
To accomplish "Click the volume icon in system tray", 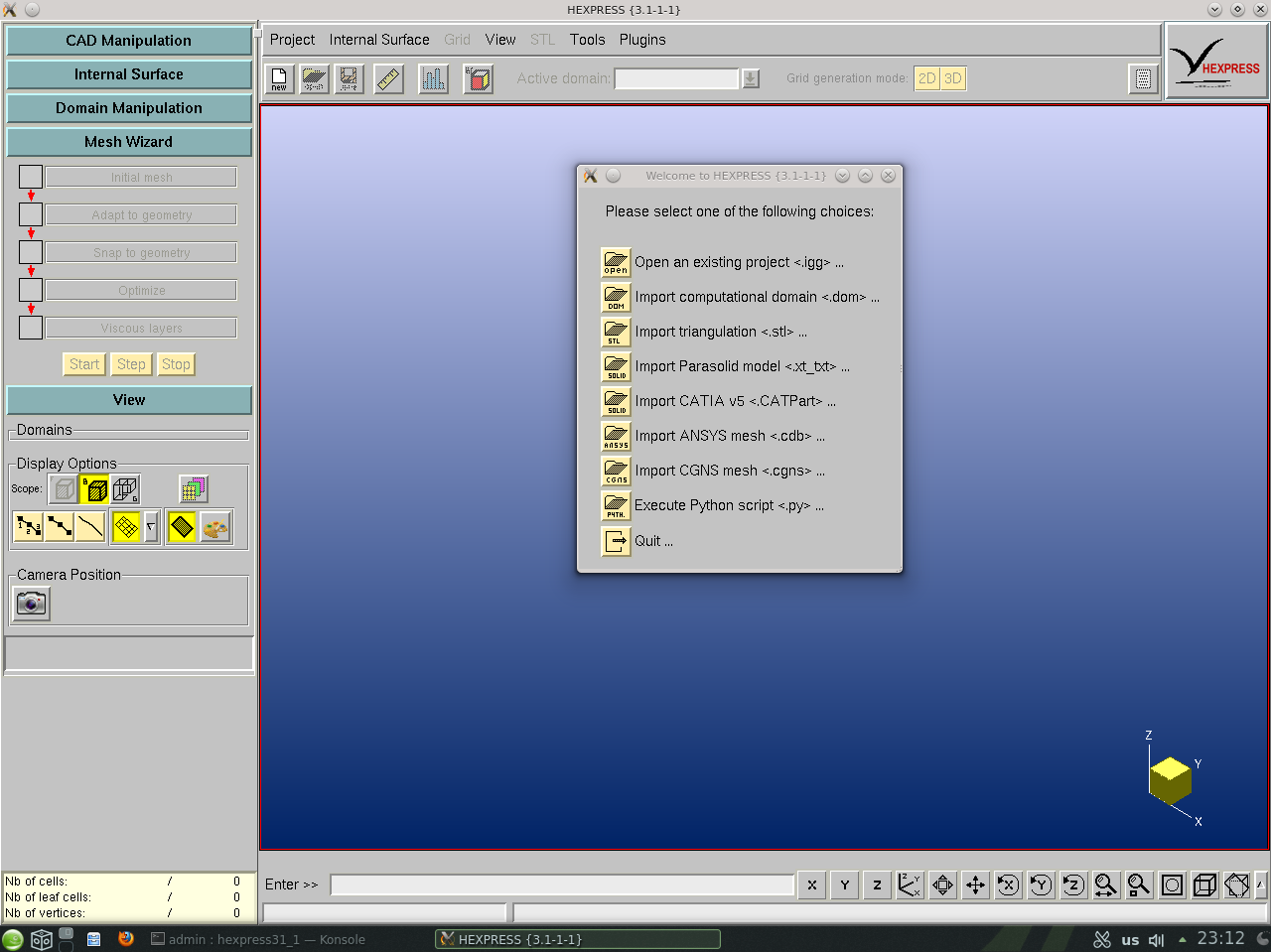I will coord(1156,939).
